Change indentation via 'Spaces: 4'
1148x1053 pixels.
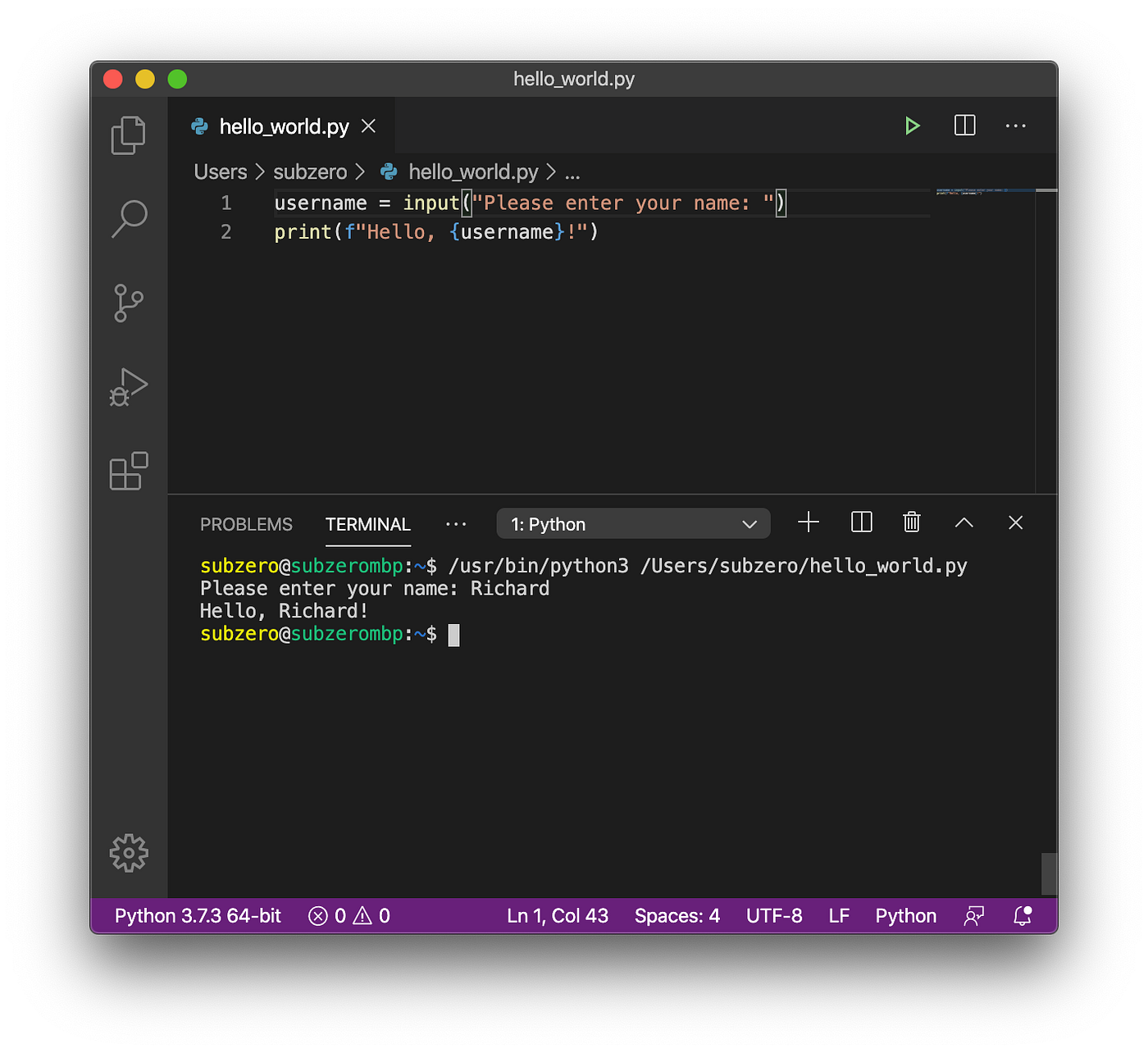point(677,916)
